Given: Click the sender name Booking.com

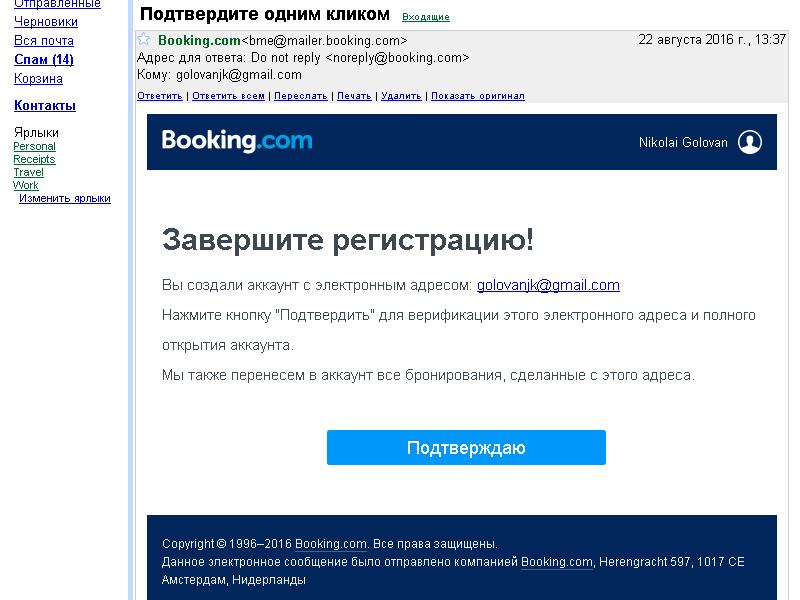Looking at the screenshot, I should coord(199,40).
